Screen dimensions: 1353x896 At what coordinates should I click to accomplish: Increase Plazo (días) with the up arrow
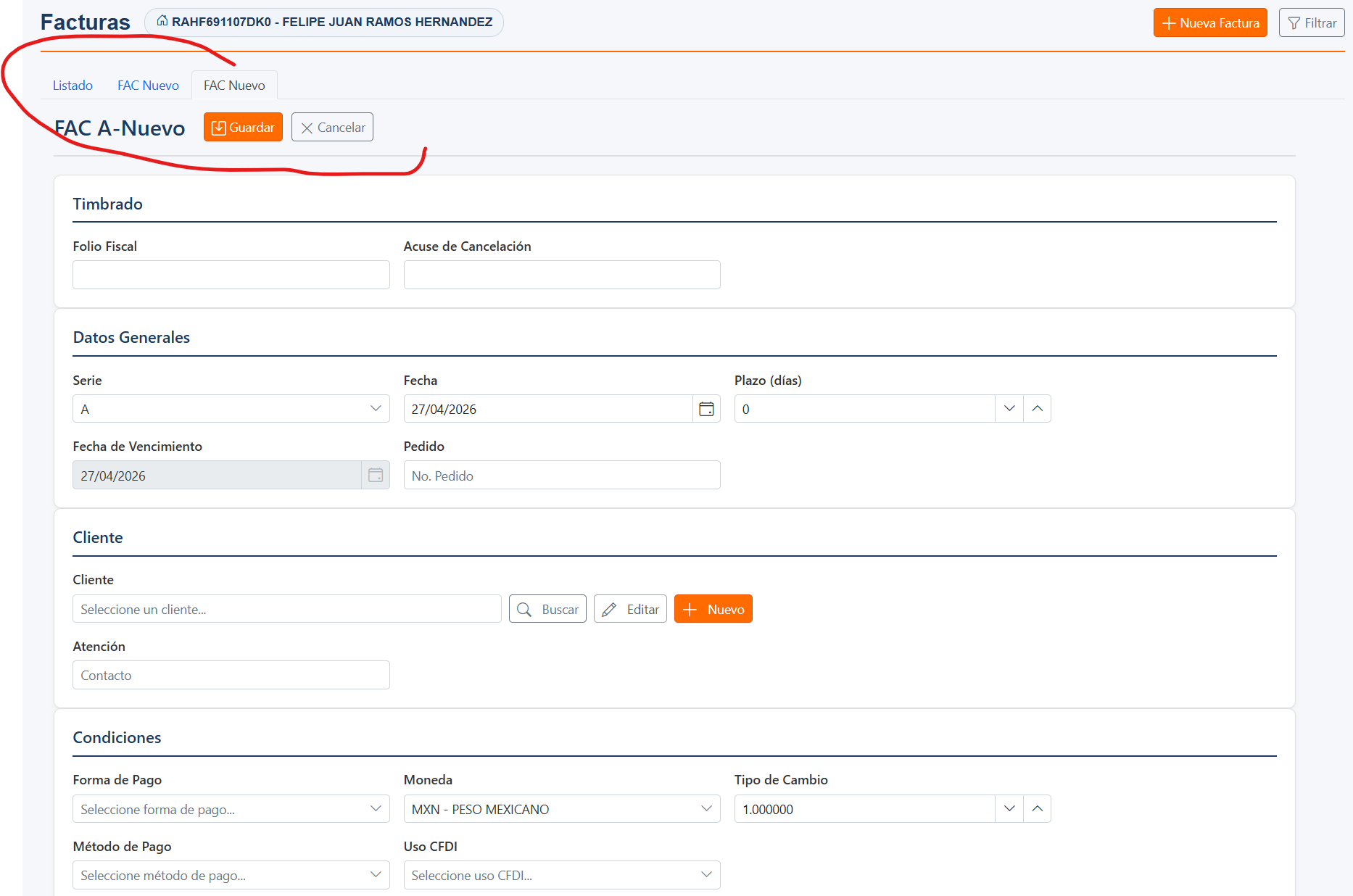(1037, 409)
